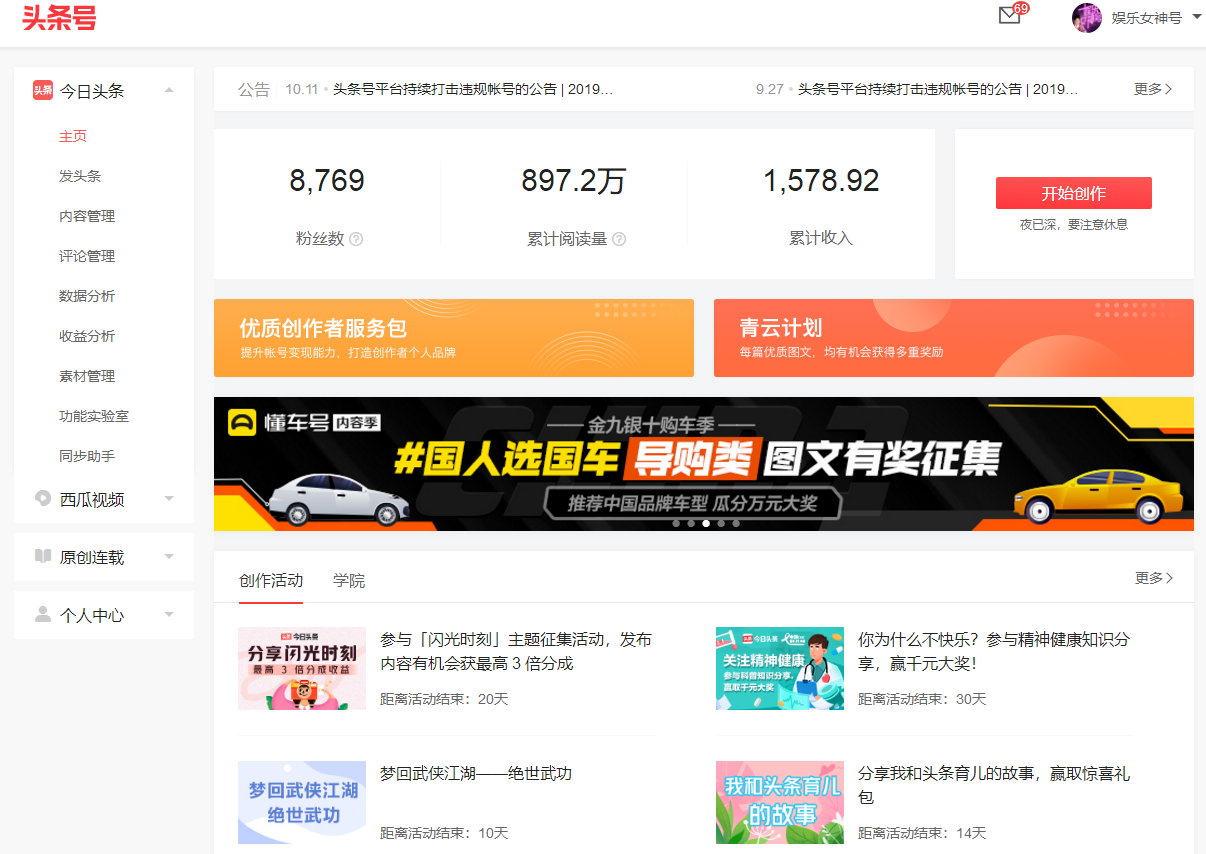Open 更多 next to the announcements
Viewport: 1206px width, 854px height.
pyautogui.click(x=1153, y=88)
